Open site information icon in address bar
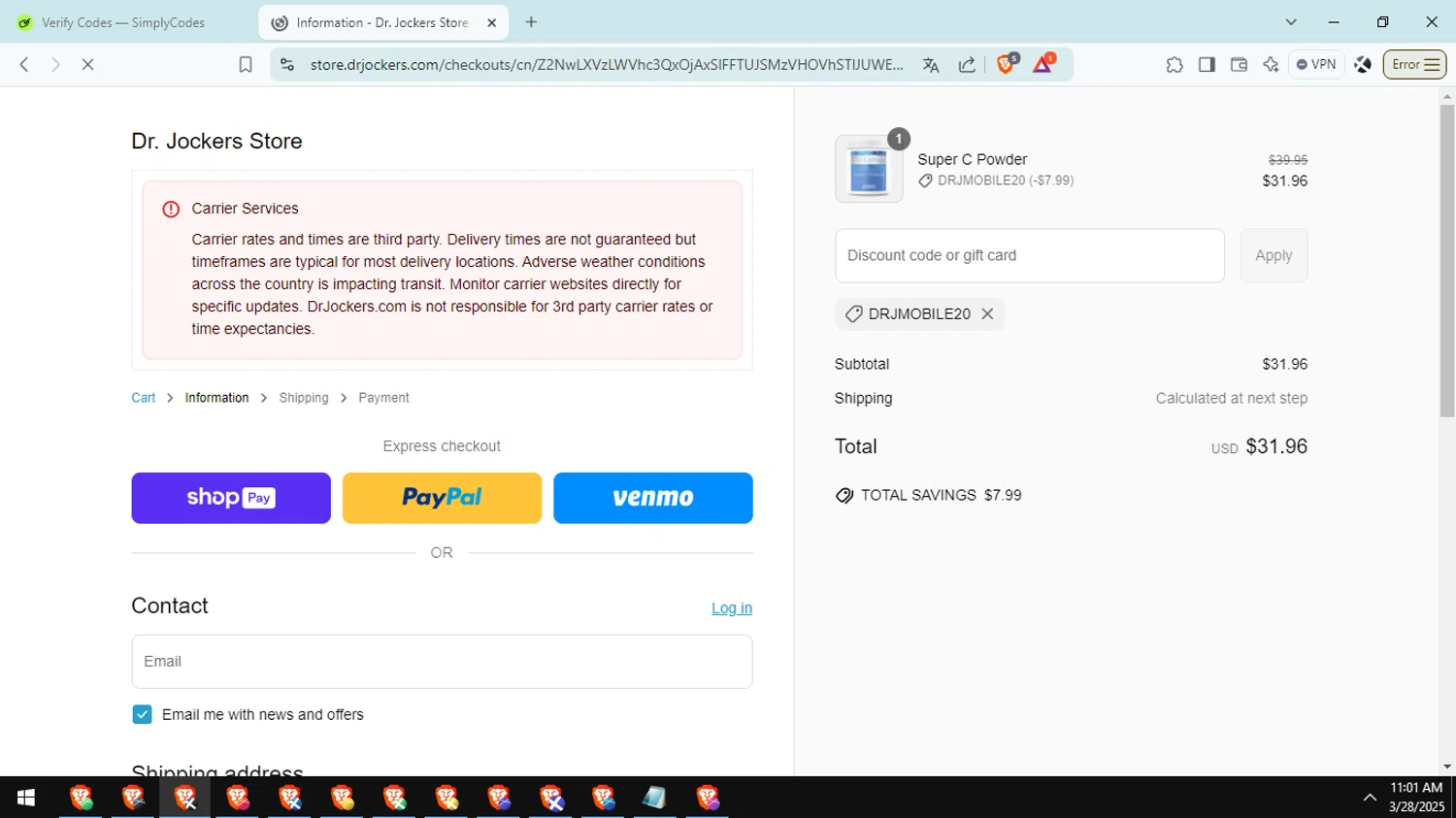 [286, 64]
